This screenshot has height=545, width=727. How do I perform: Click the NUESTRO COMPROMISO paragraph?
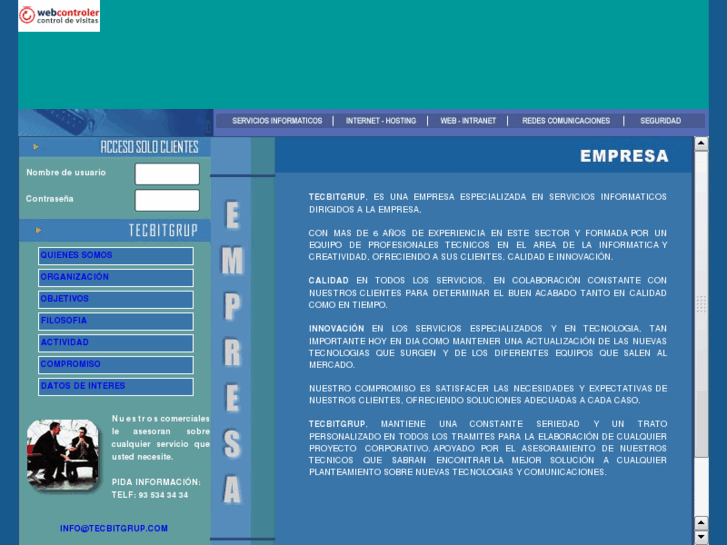click(x=488, y=394)
